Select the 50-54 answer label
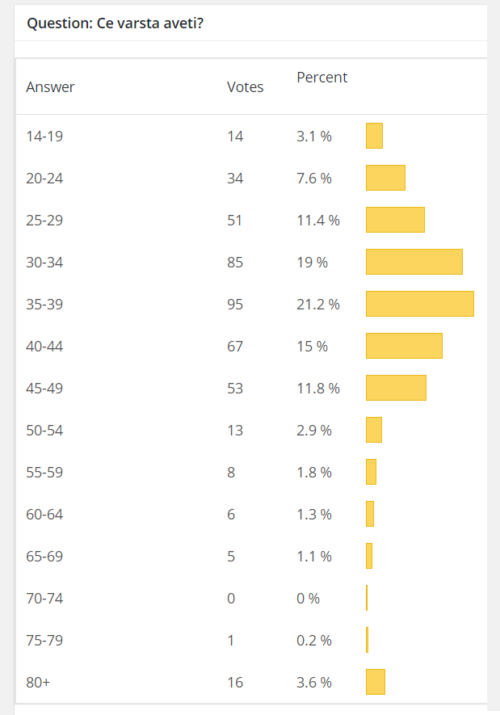Viewport: 500px width, 715px height. [x=44, y=430]
